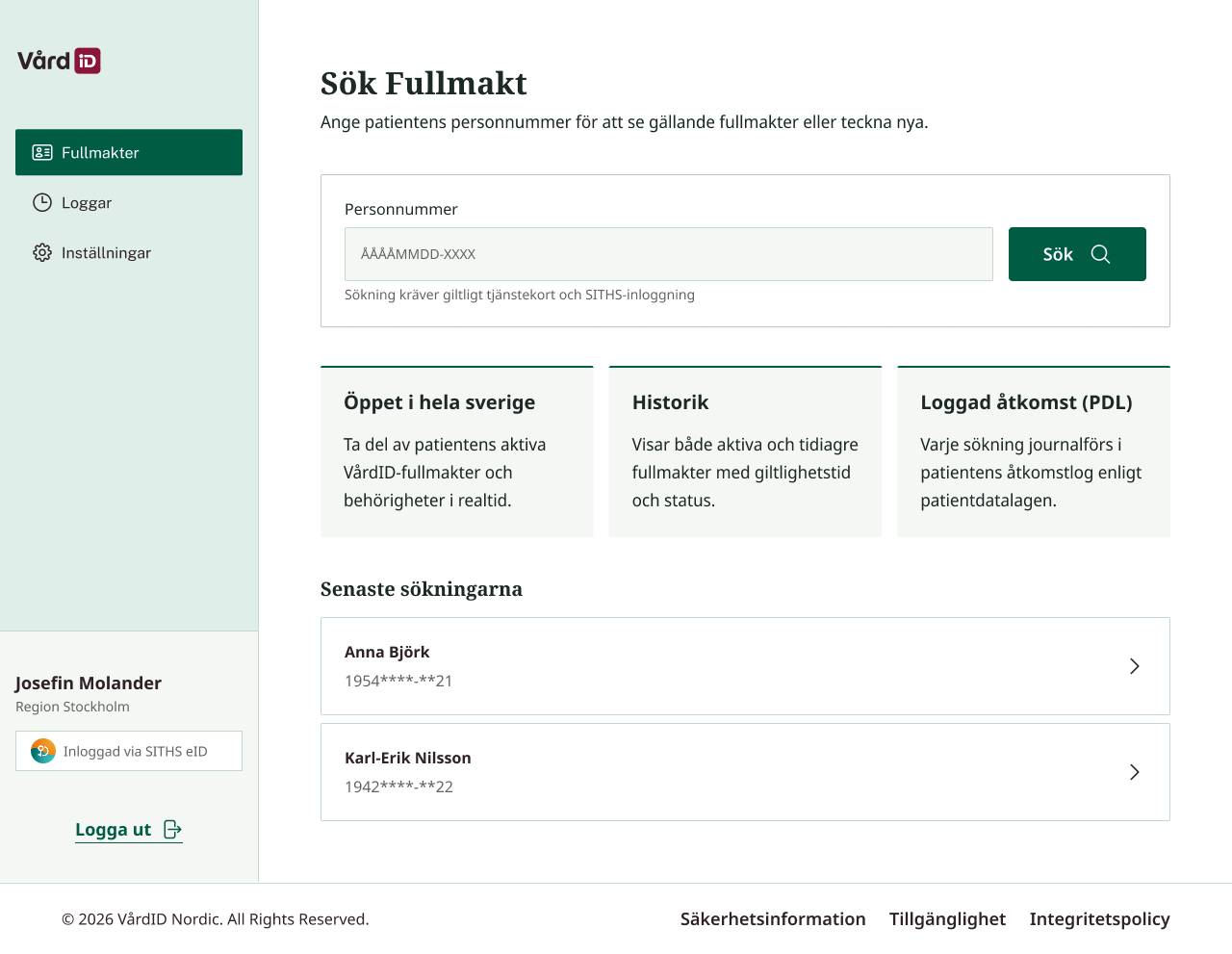The height and width of the screenshot is (954, 1232).
Task: Open the Tillgänglighet footer link
Action: [947, 919]
